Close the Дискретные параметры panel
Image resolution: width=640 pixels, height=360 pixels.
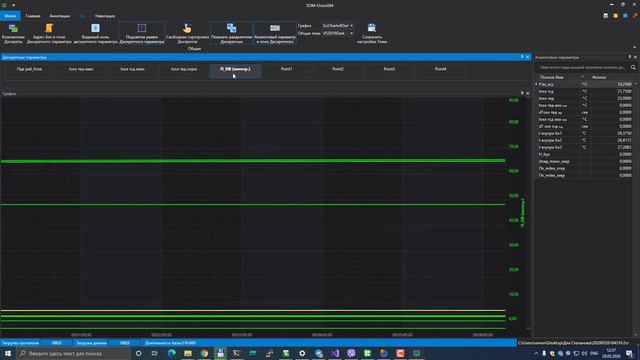[x=527, y=57]
